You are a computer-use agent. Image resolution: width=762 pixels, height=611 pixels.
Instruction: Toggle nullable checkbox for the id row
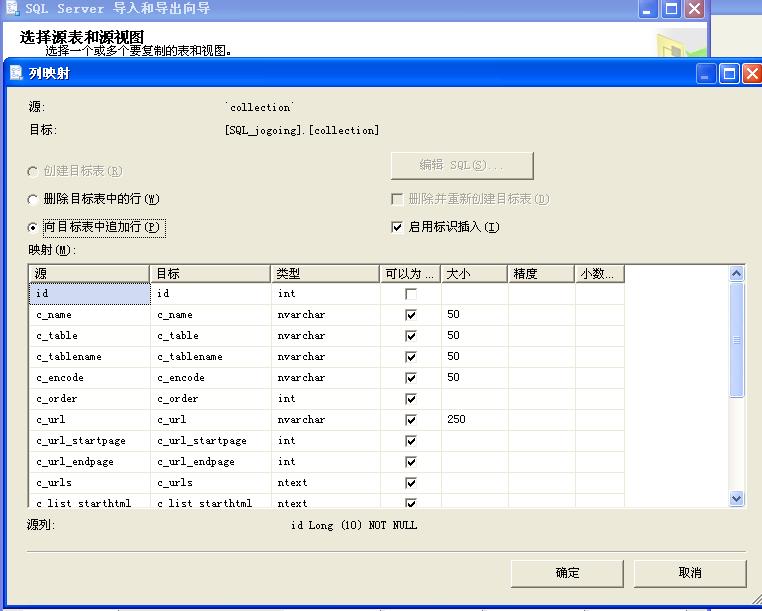pos(410,294)
